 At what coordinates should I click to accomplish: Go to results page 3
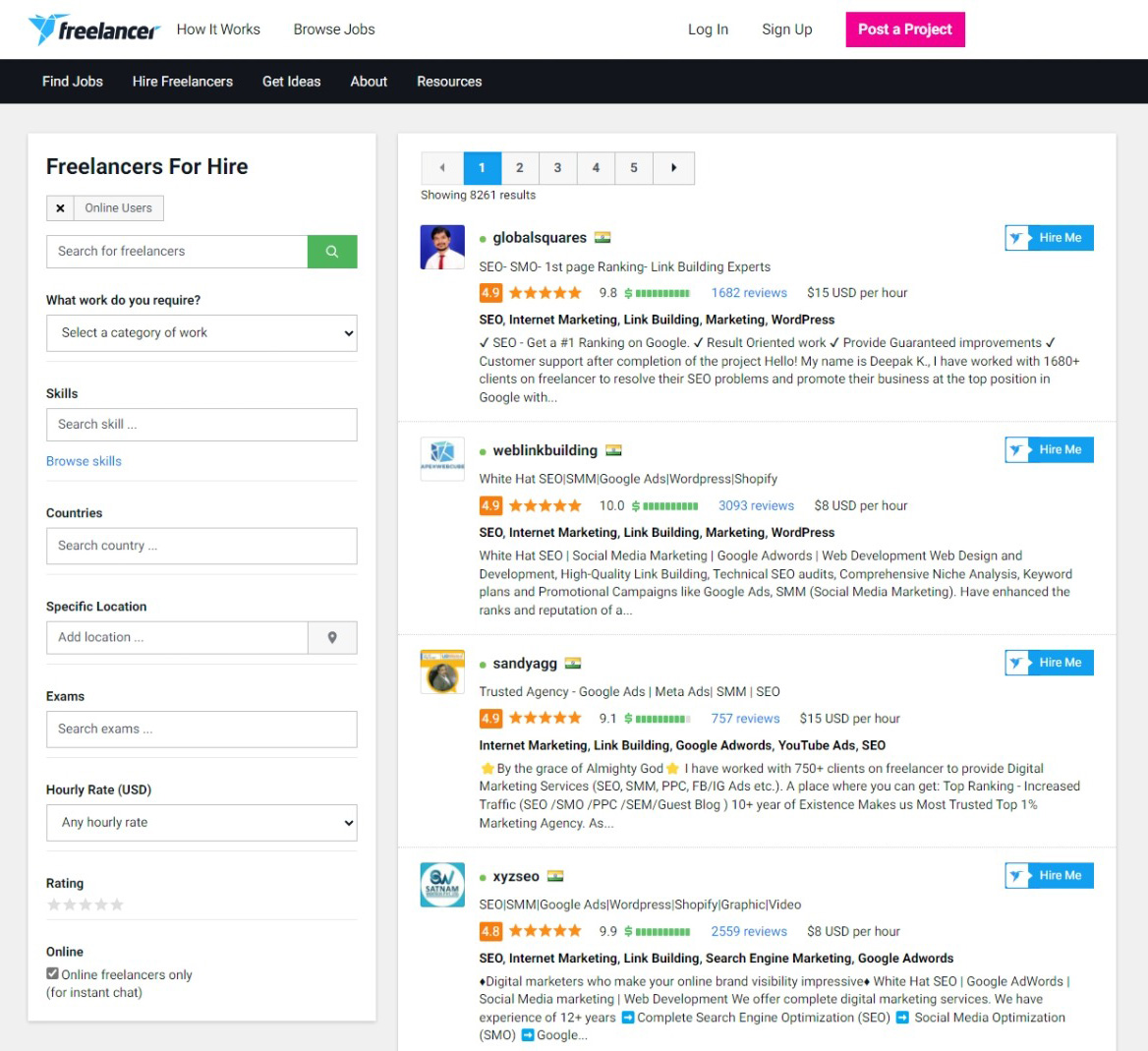click(557, 168)
